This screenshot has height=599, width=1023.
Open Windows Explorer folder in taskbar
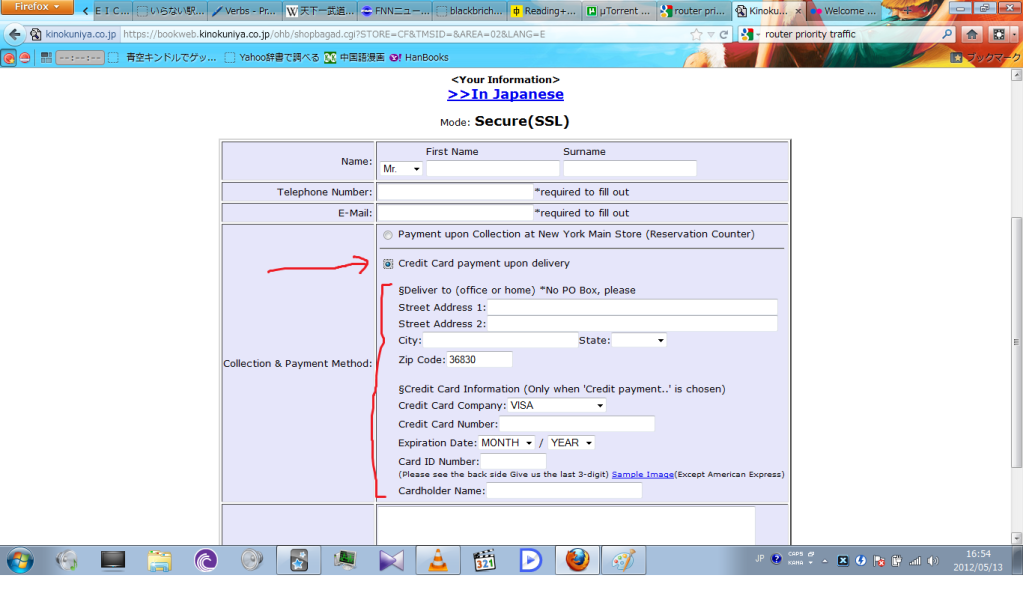point(159,561)
